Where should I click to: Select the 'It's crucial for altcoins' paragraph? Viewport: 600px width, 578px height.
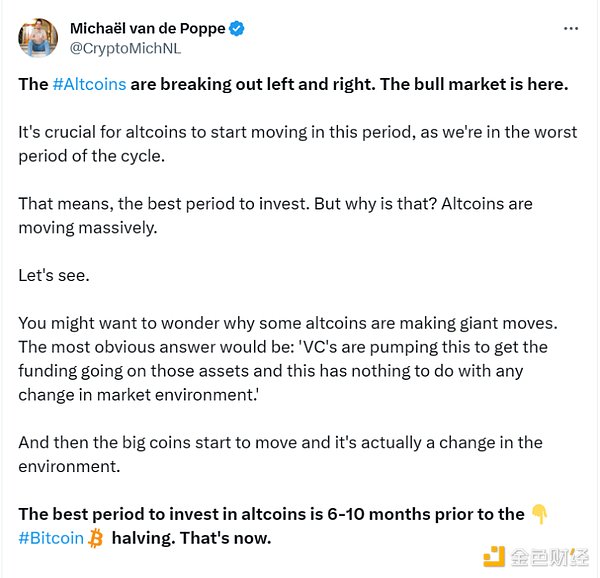pyautogui.click(x=297, y=143)
